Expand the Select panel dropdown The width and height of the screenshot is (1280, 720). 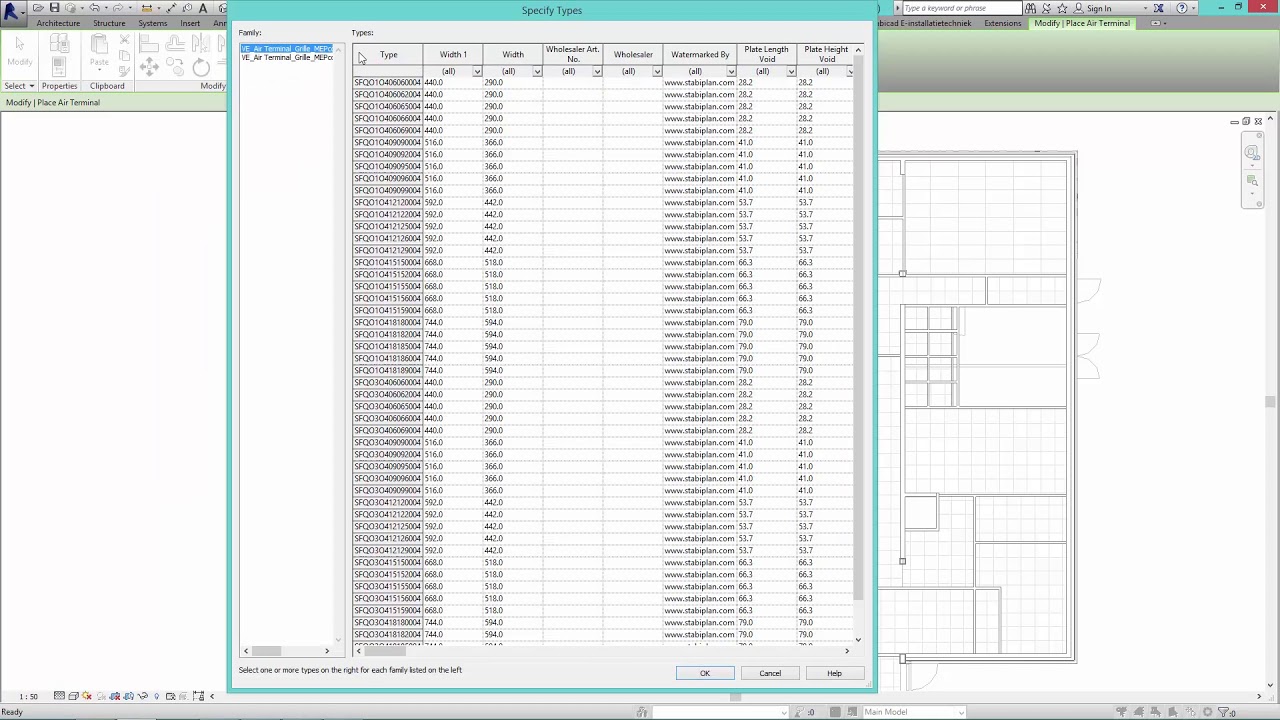click(19, 86)
